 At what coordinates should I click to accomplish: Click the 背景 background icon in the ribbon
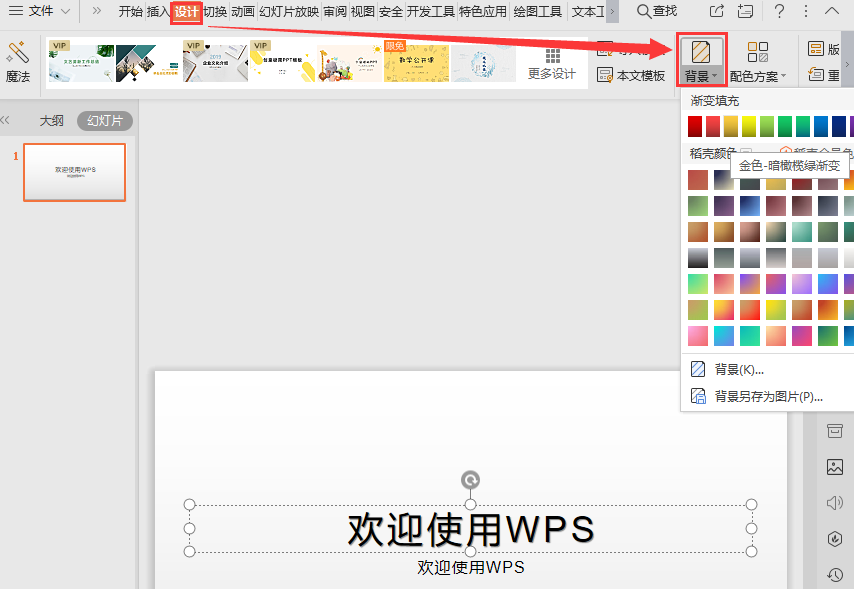pos(700,52)
